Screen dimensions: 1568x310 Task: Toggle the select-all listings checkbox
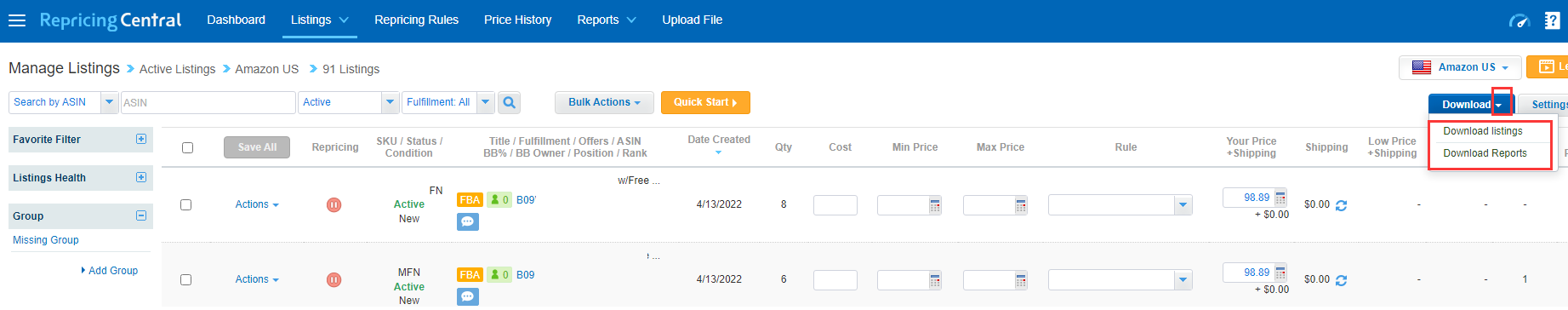click(187, 147)
